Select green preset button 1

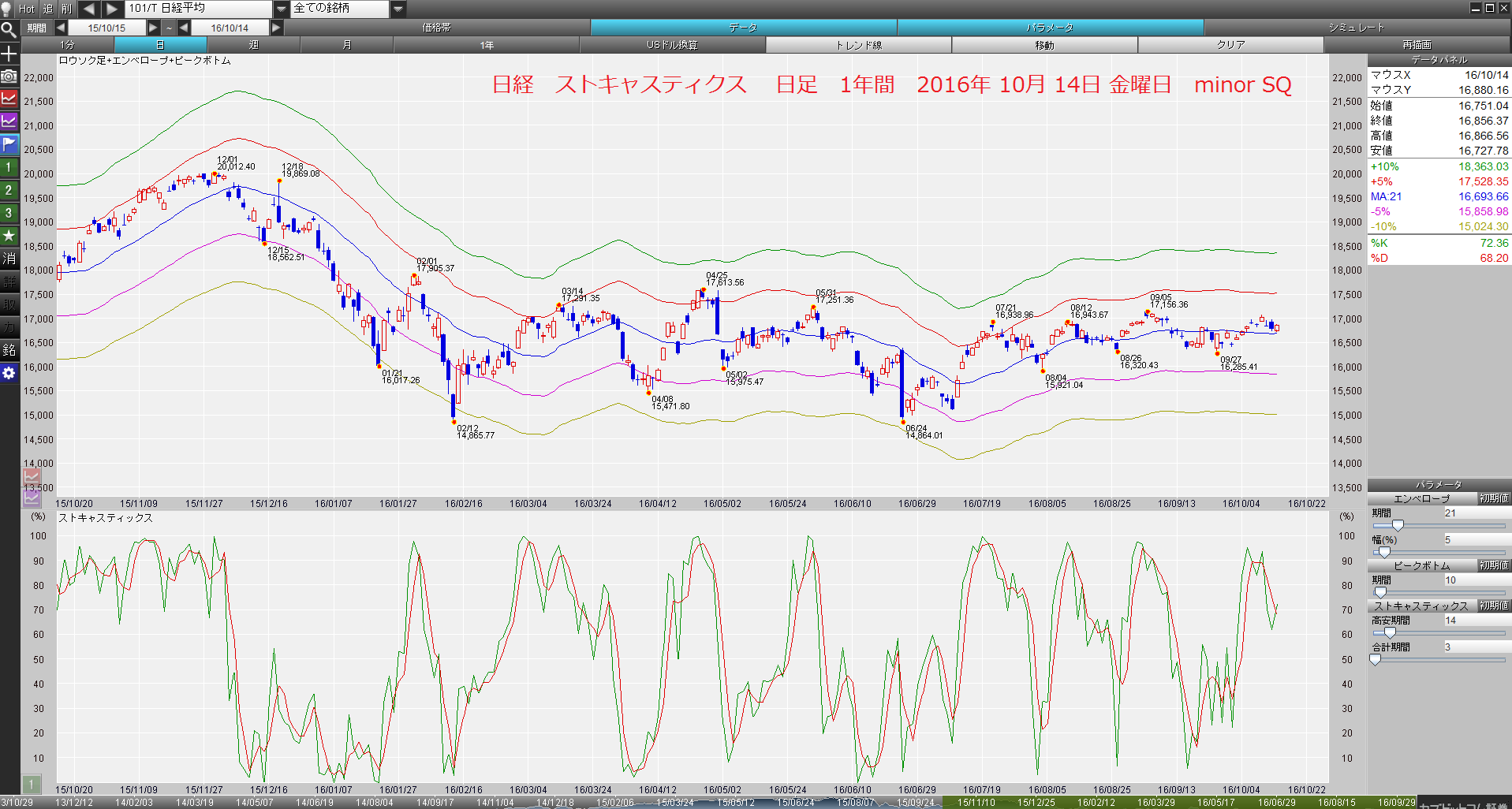[x=9, y=167]
